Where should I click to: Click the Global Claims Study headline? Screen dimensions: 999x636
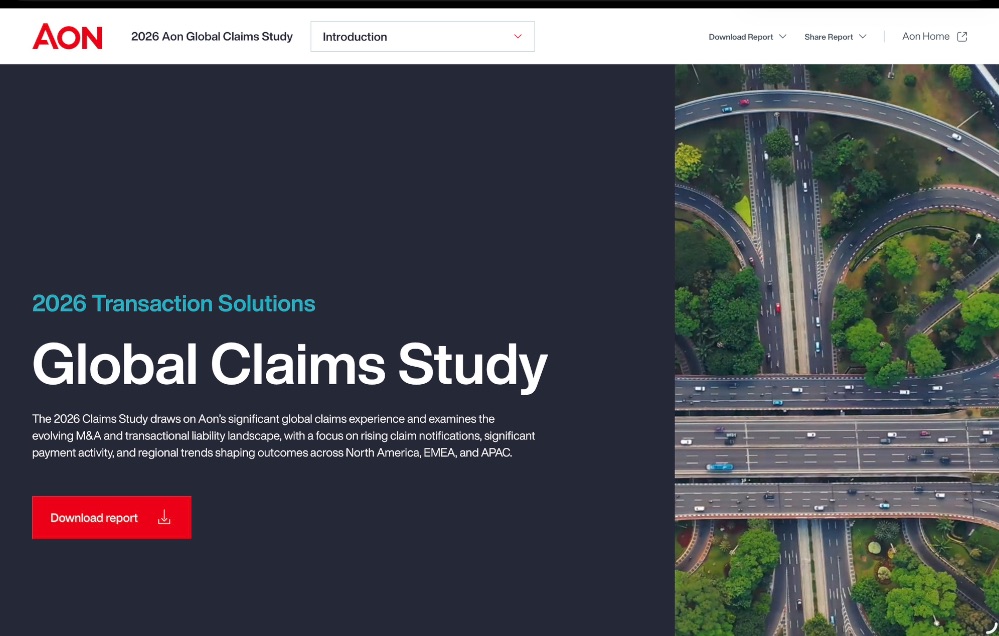[290, 365]
